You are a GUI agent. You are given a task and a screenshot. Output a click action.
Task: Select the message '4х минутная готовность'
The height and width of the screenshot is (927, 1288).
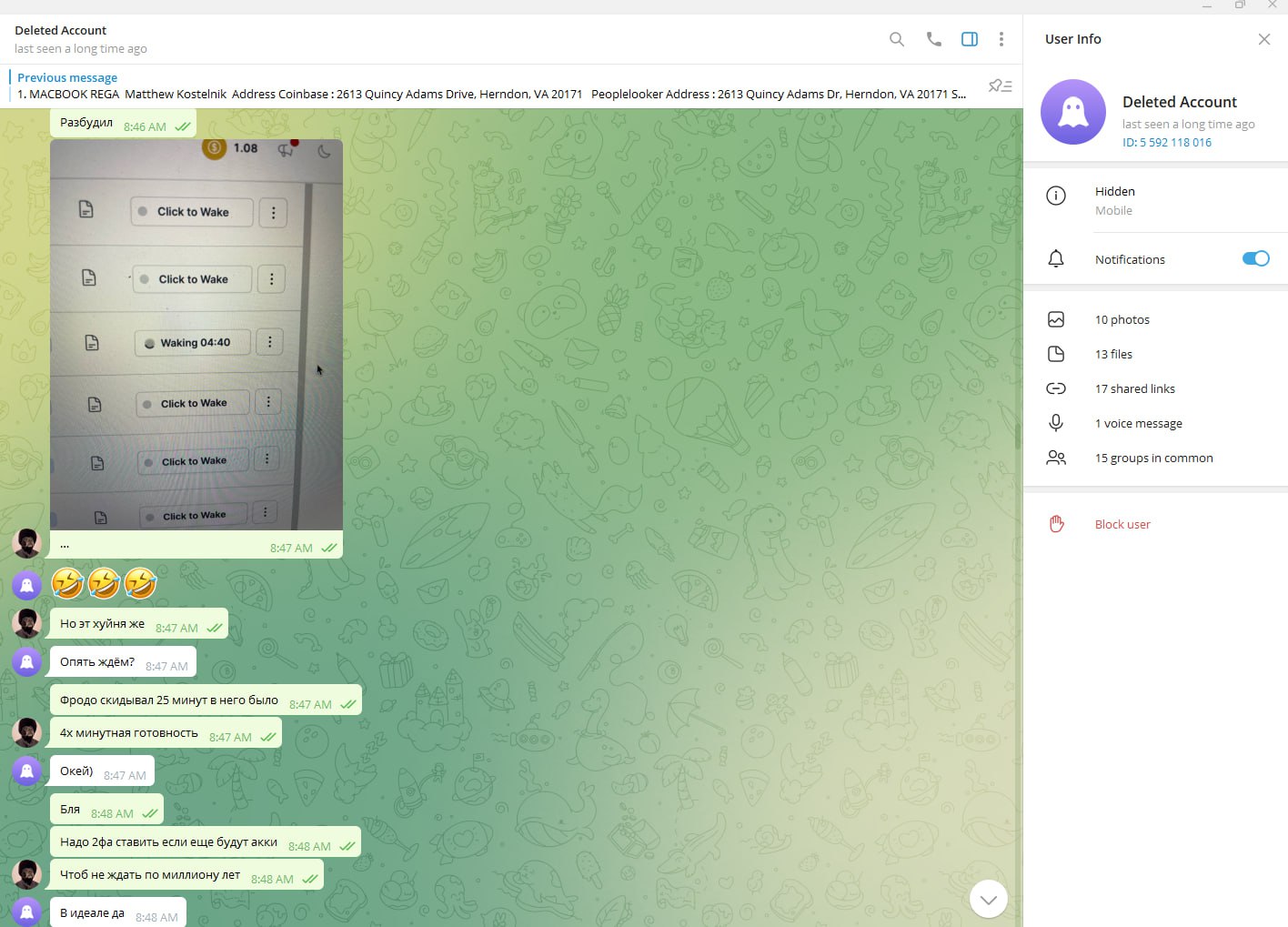pos(166,733)
